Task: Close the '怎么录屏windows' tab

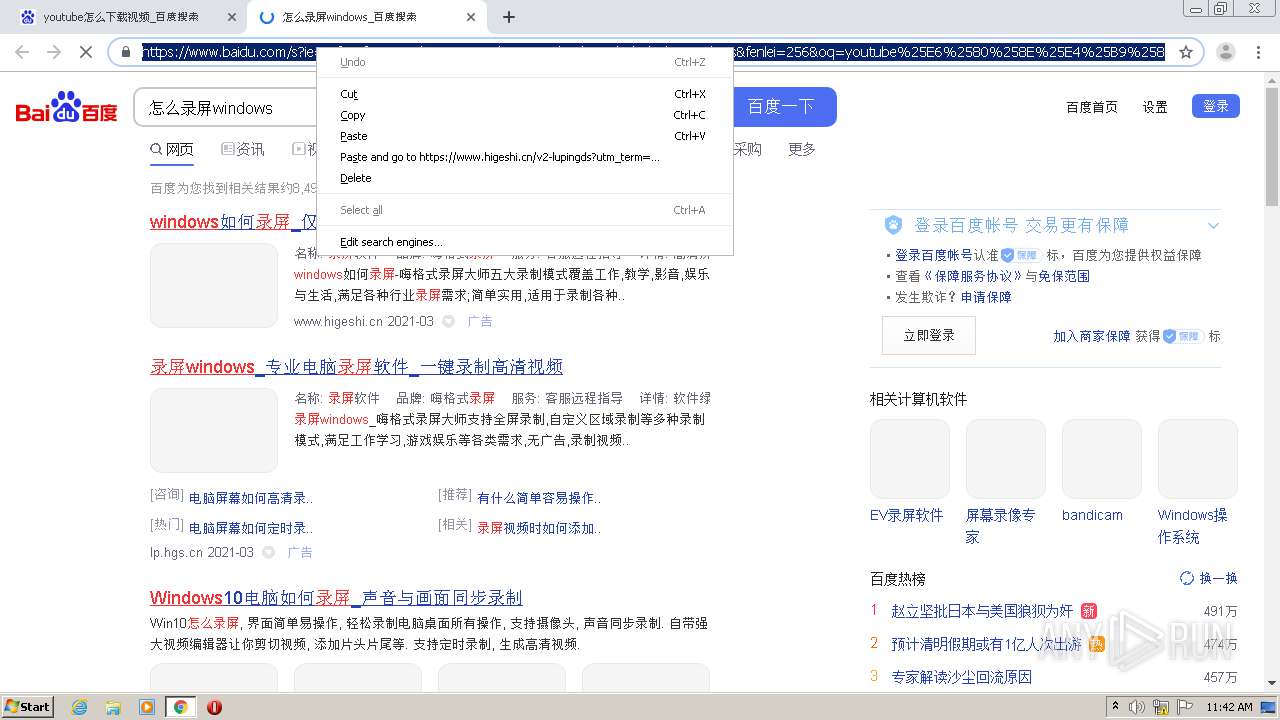Action: [x=471, y=17]
